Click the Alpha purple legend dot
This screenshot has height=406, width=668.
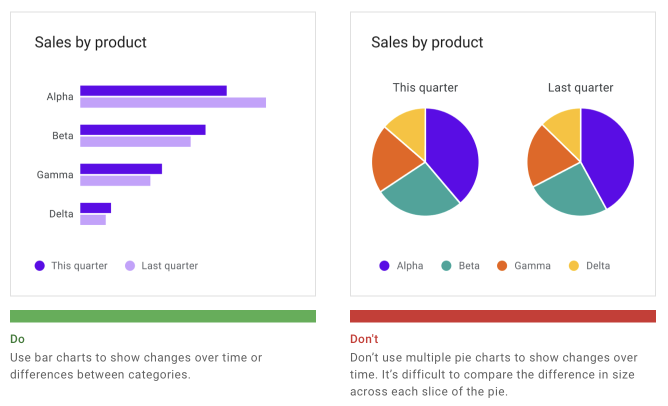click(x=384, y=266)
